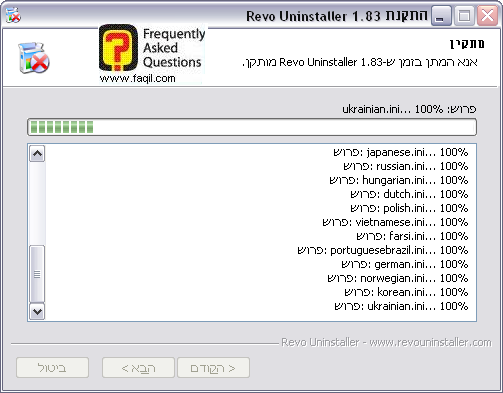Click the wait message mentioning Revo Uninstaller 1.83
The image size is (503, 393).
coord(360,62)
